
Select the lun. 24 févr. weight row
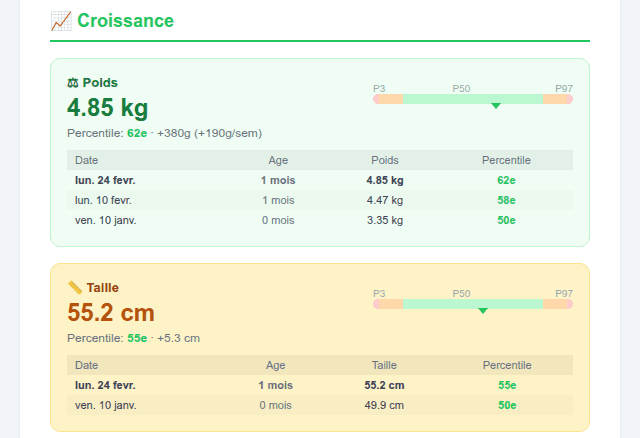[x=319, y=180]
